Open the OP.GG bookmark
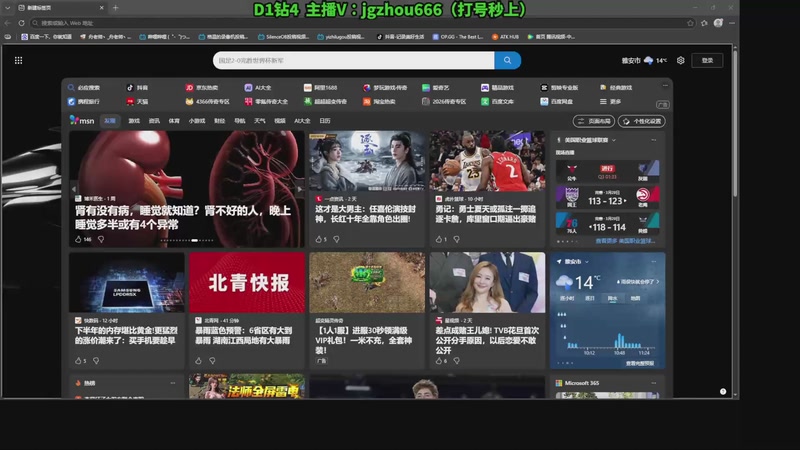The height and width of the screenshot is (450, 800). tap(458, 37)
